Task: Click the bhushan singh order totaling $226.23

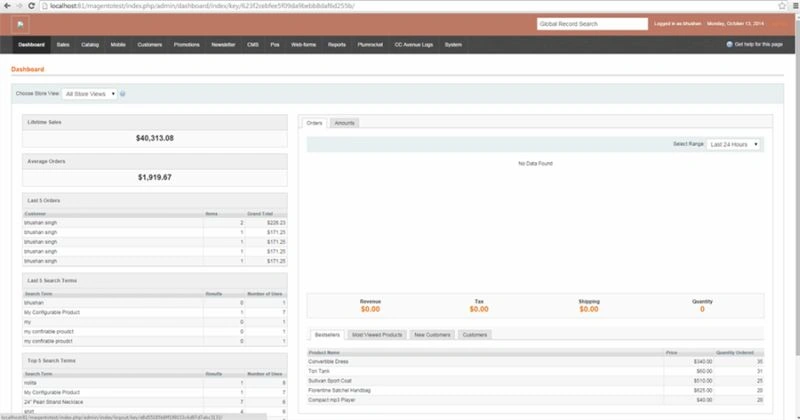Action: (x=155, y=223)
